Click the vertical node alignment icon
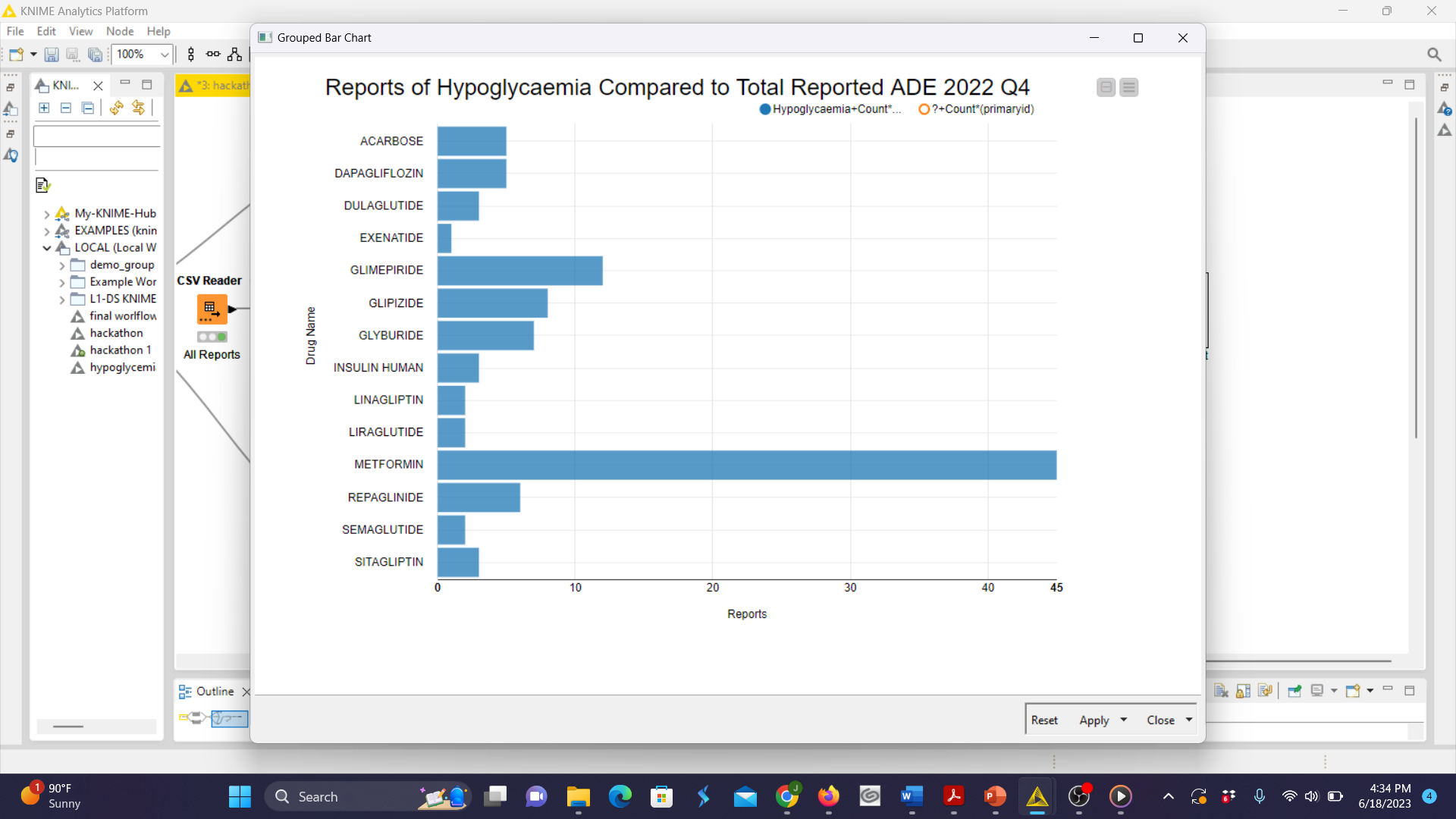This screenshot has height=819, width=1456. [x=191, y=55]
